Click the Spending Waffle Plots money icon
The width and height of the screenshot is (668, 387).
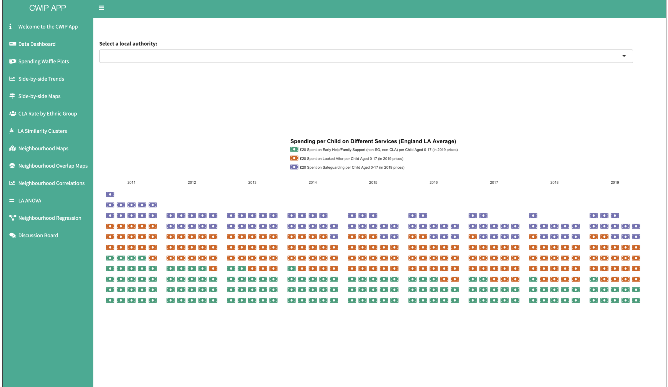pyautogui.click(x=12, y=61)
